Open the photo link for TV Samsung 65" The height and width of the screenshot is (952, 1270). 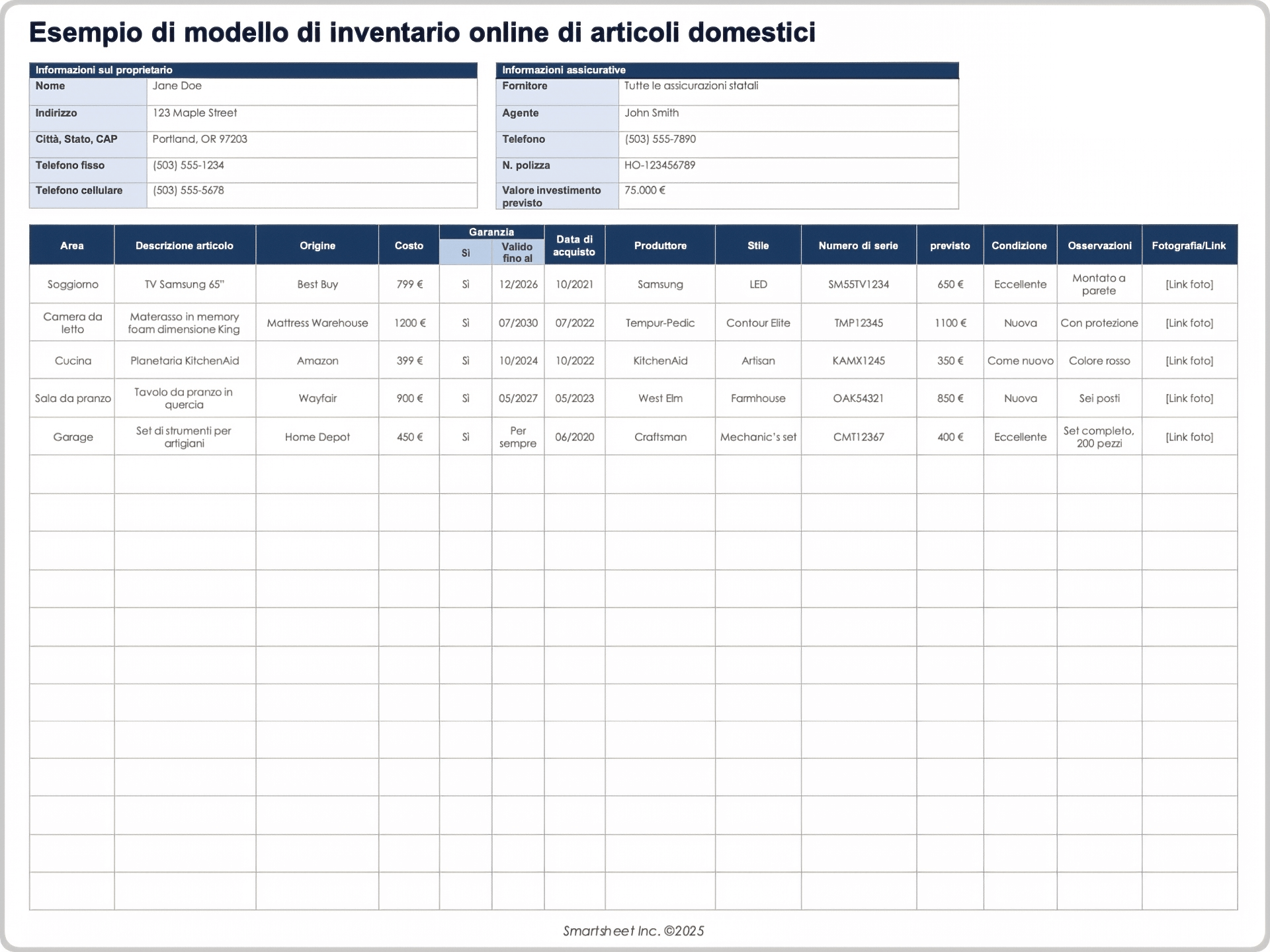point(1189,284)
